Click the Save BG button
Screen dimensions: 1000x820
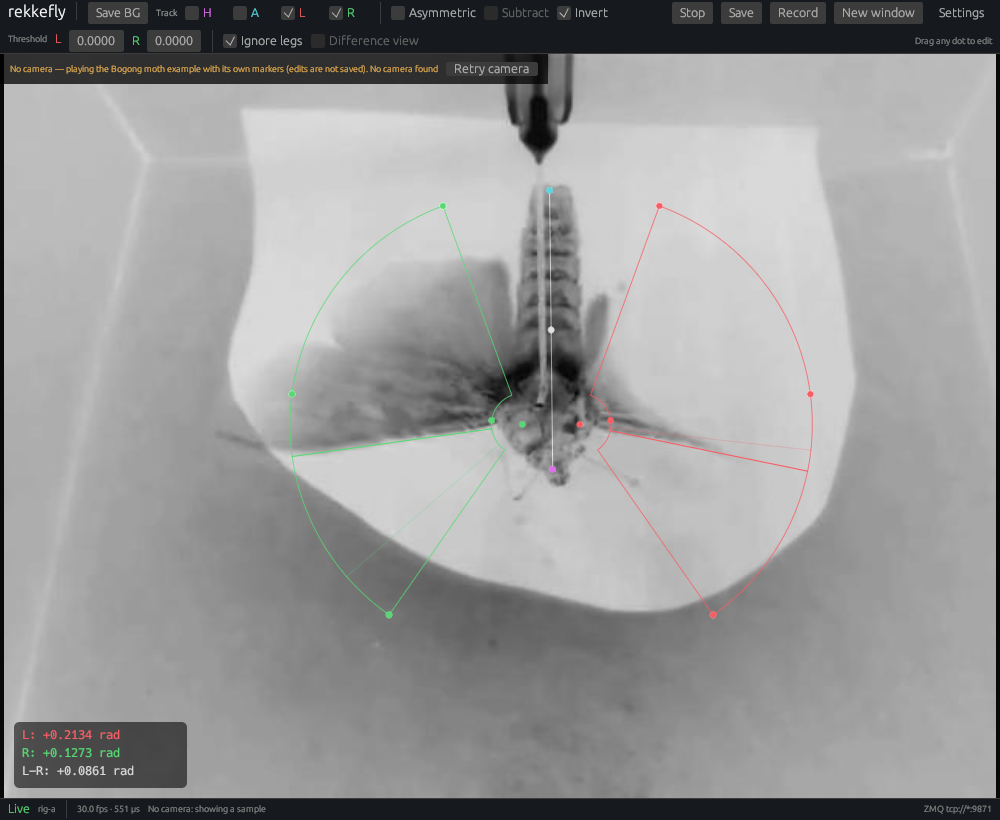(x=118, y=13)
